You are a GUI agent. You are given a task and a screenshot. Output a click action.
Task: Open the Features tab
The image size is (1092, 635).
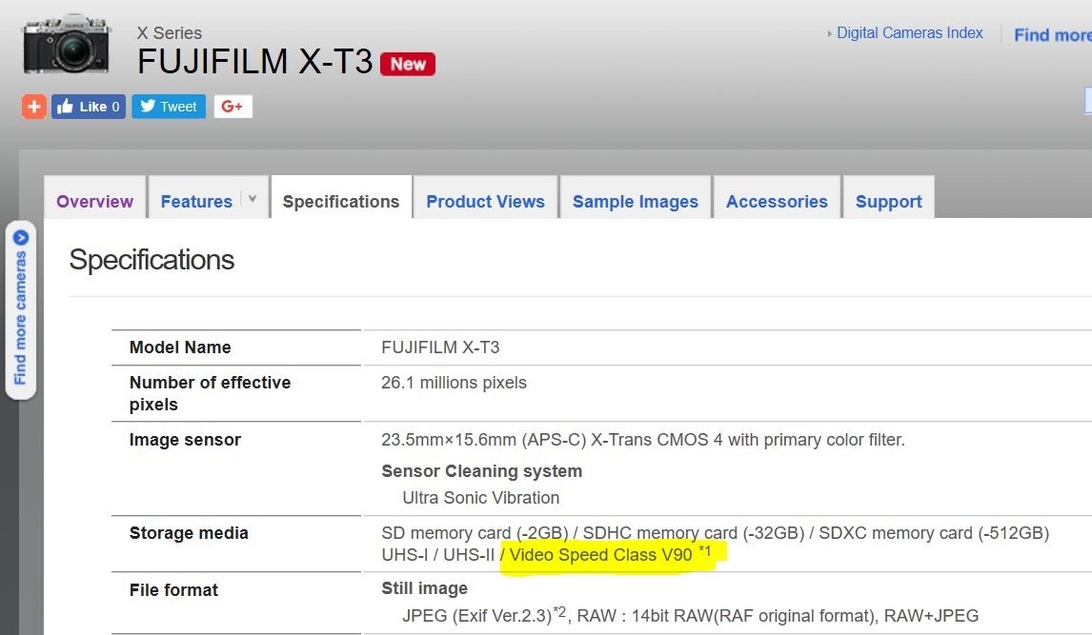pos(196,201)
